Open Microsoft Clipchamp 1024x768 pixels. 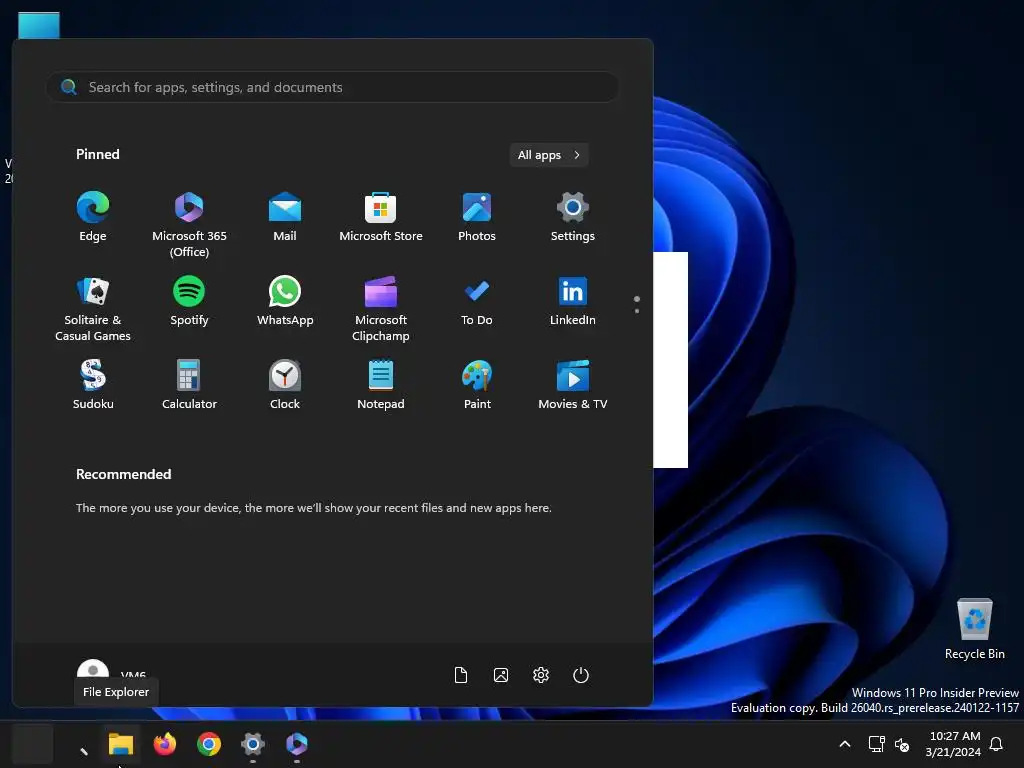[x=381, y=308]
